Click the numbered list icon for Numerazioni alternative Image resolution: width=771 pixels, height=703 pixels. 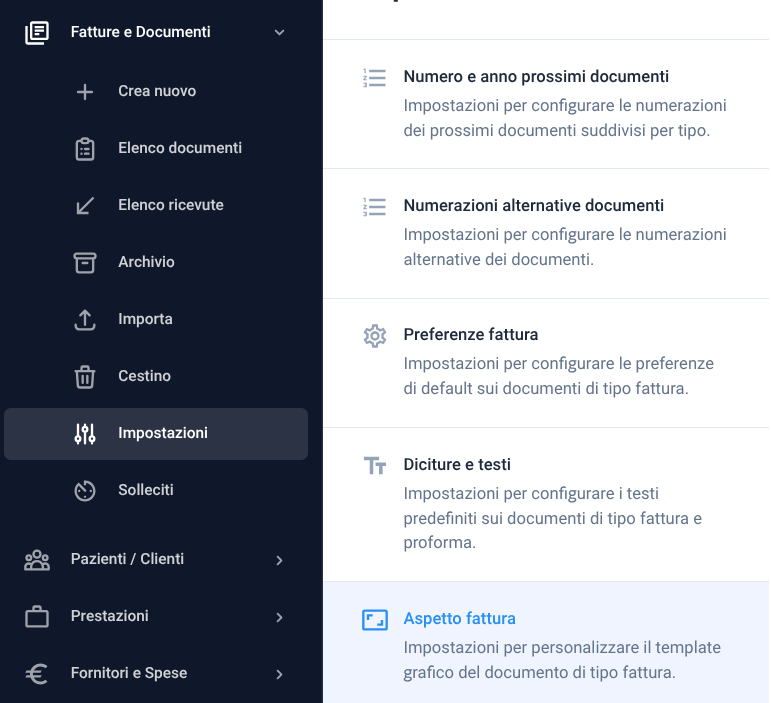(375, 207)
